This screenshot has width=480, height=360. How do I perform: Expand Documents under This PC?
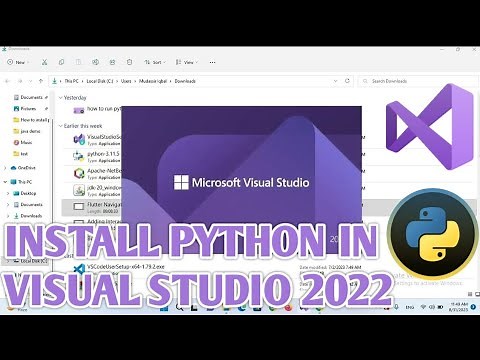click(8, 204)
